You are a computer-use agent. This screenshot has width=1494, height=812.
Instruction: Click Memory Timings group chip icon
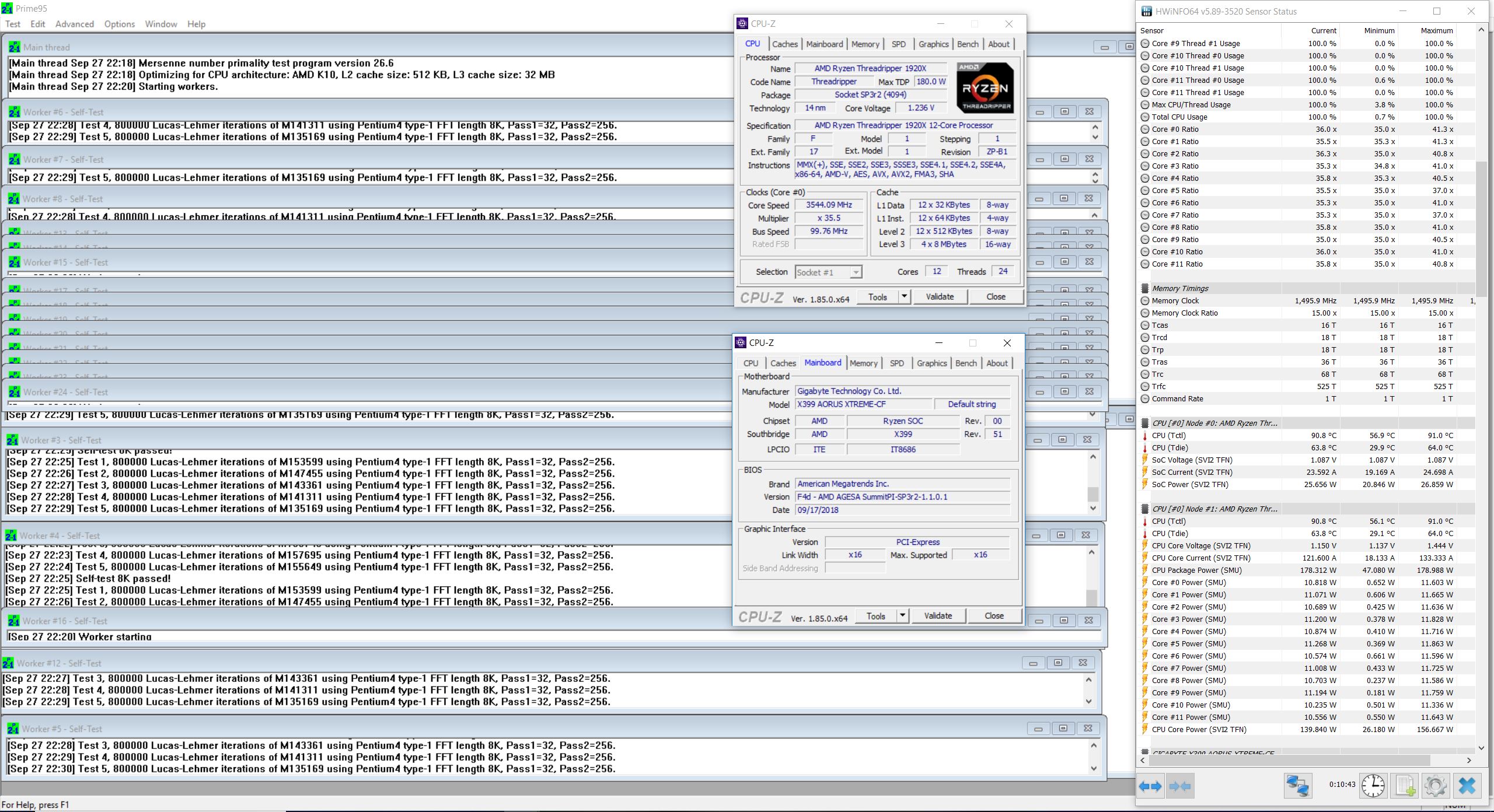[x=1145, y=288]
